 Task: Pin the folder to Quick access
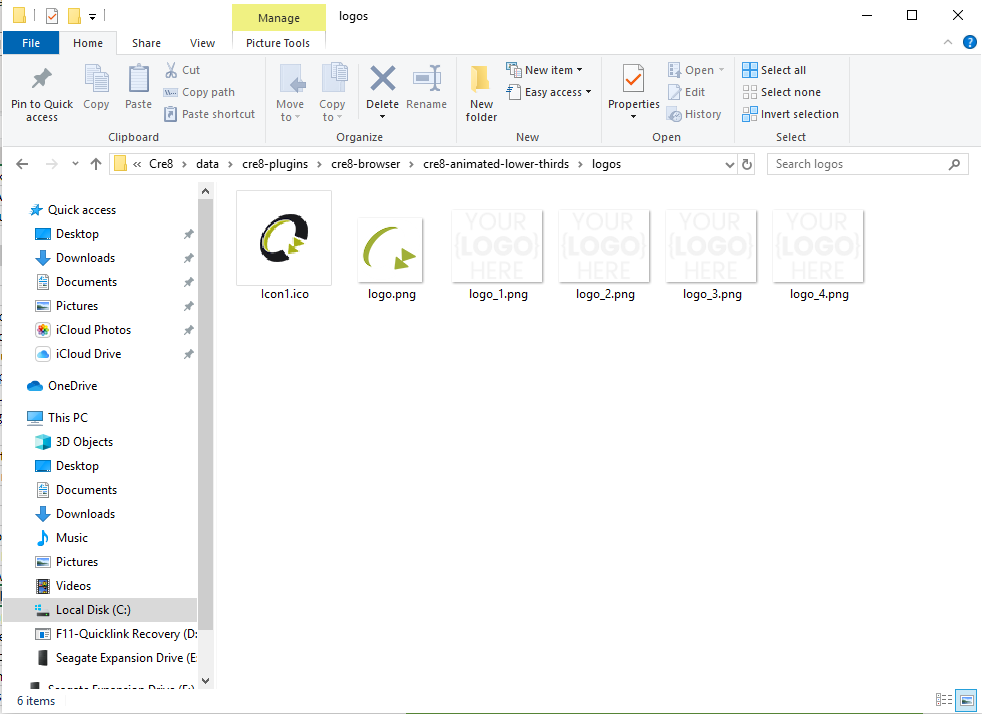coord(41,94)
